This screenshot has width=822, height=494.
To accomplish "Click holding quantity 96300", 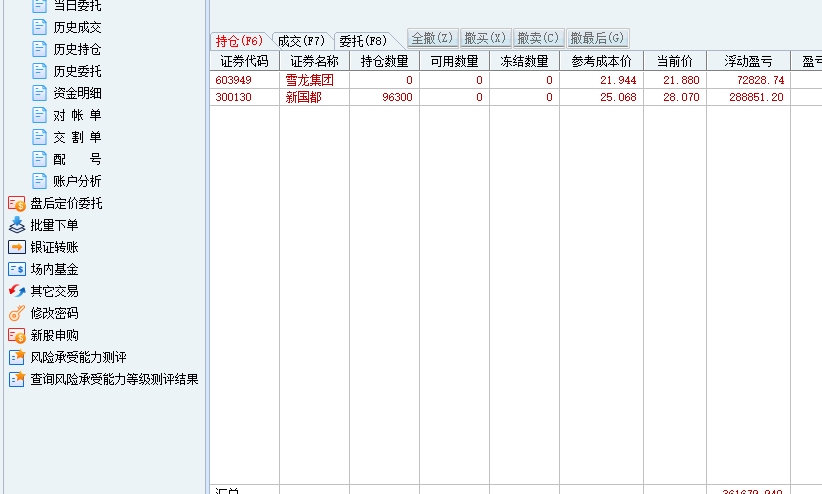I will (x=397, y=97).
